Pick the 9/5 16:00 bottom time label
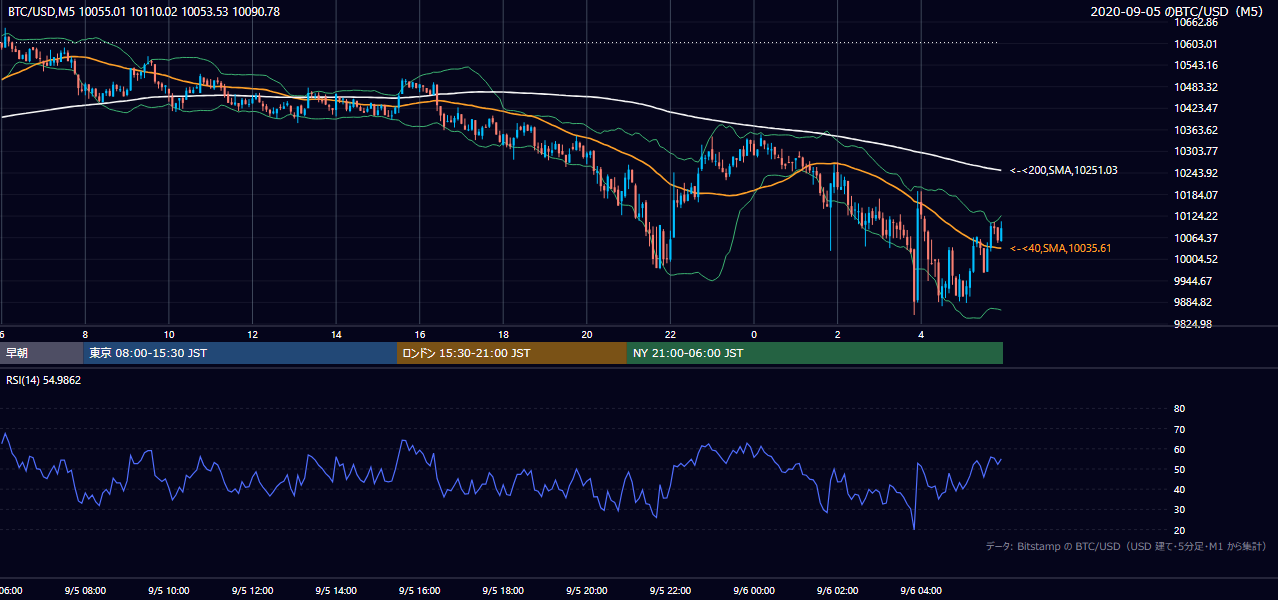 tap(420, 591)
